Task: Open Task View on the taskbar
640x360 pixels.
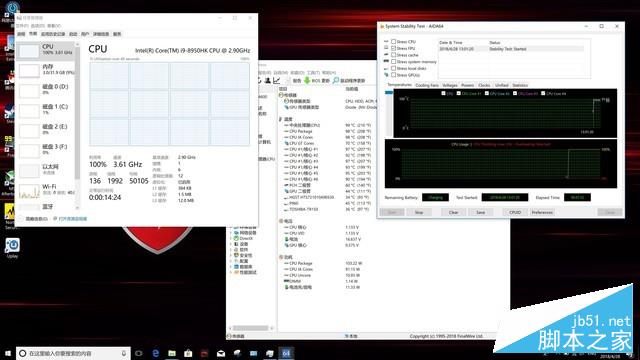Action: [139, 353]
